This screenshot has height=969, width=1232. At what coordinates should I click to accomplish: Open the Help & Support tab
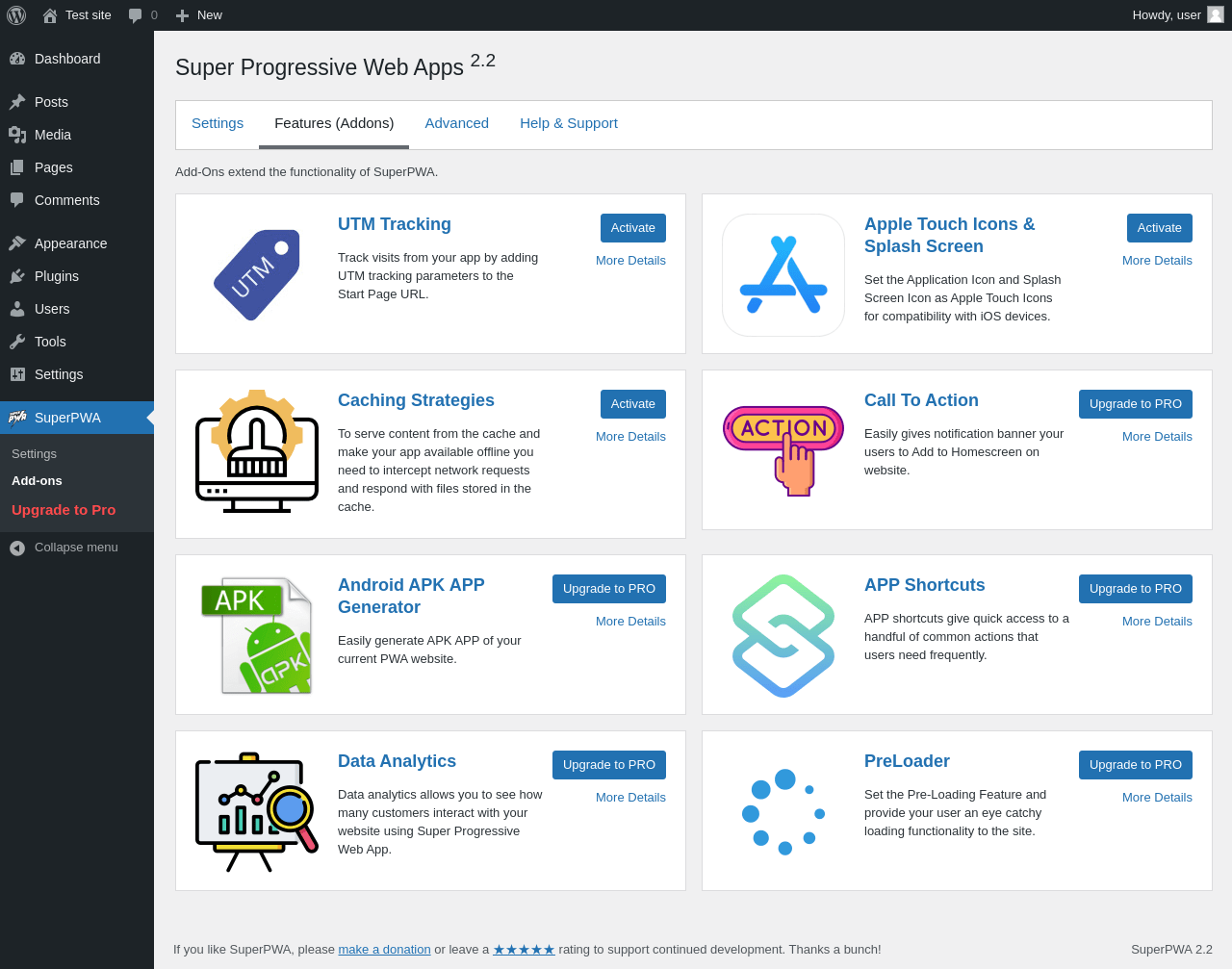[x=569, y=123]
